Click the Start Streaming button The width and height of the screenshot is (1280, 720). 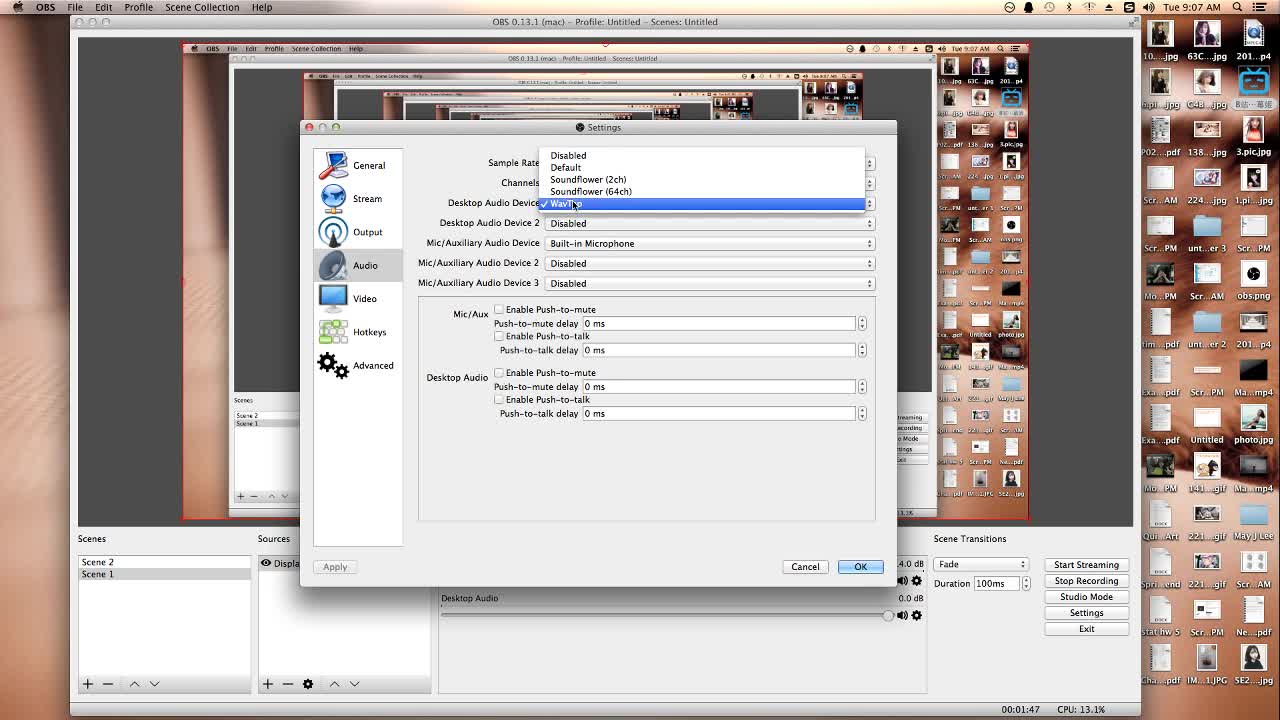click(1086, 565)
